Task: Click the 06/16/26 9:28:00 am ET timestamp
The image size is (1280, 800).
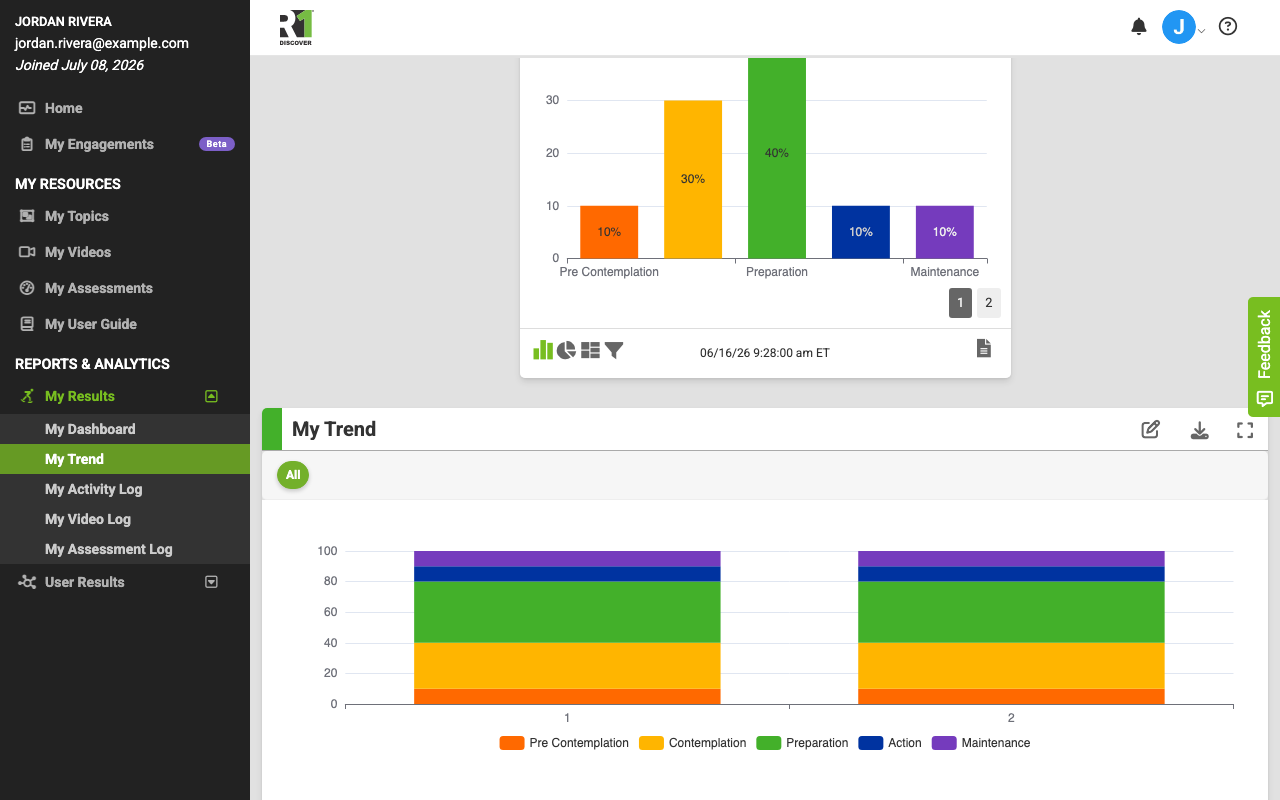Action: click(765, 353)
